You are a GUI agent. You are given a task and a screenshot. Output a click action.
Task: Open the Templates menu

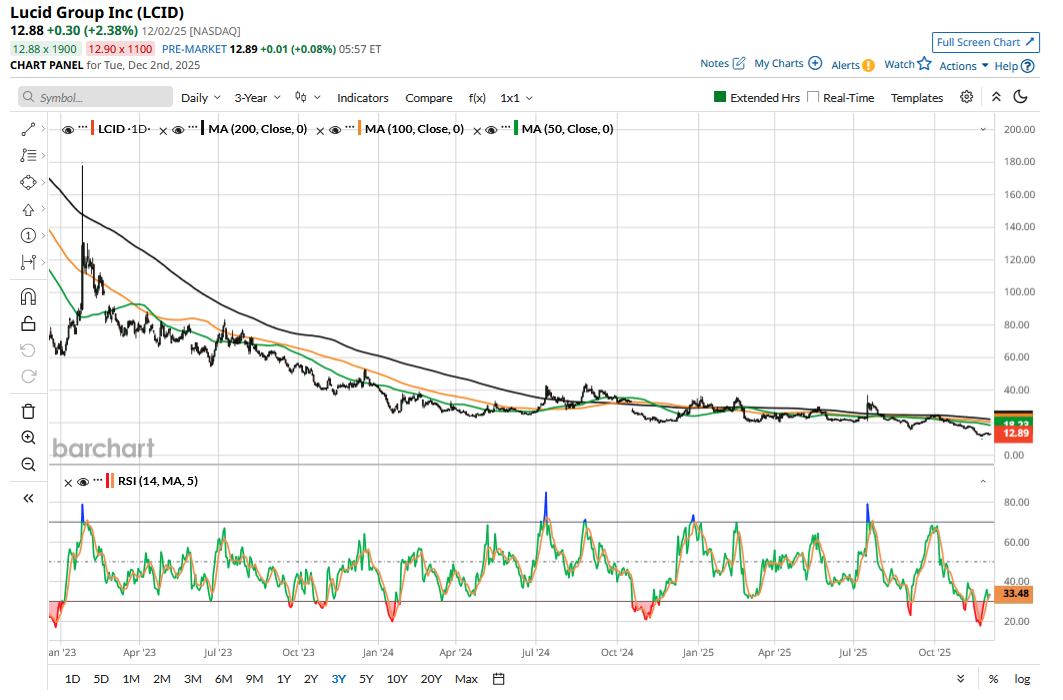coord(917,98)
